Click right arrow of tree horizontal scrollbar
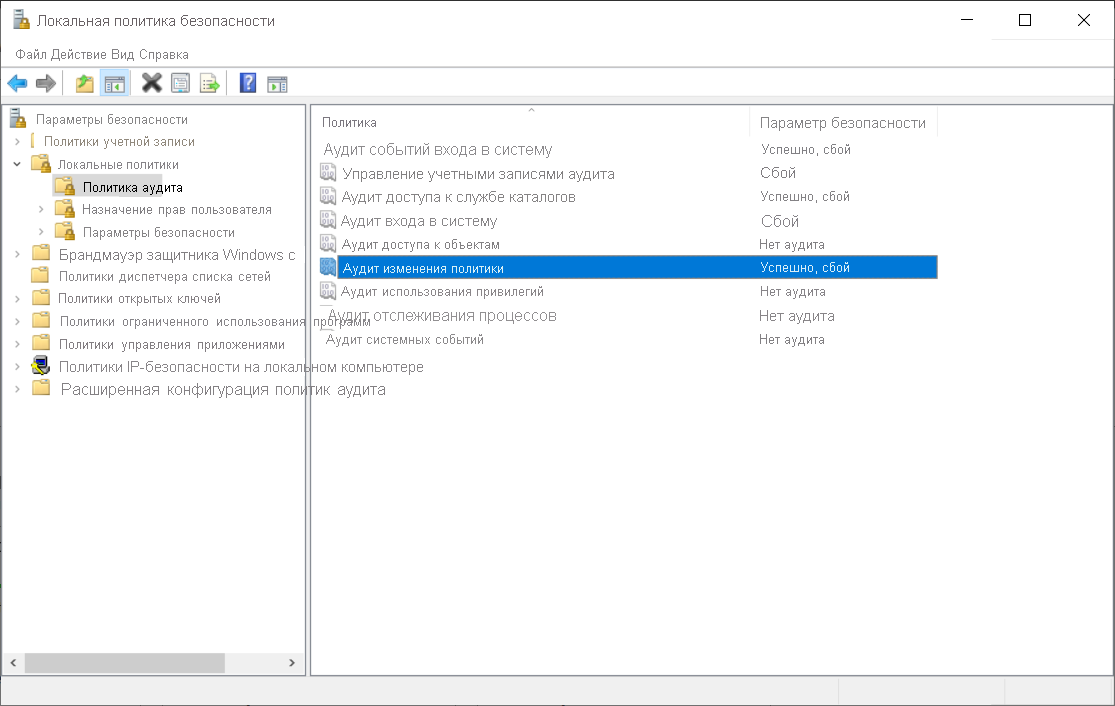The height and width of the screenshot is (706, 1115). click(x=292, y=663)
